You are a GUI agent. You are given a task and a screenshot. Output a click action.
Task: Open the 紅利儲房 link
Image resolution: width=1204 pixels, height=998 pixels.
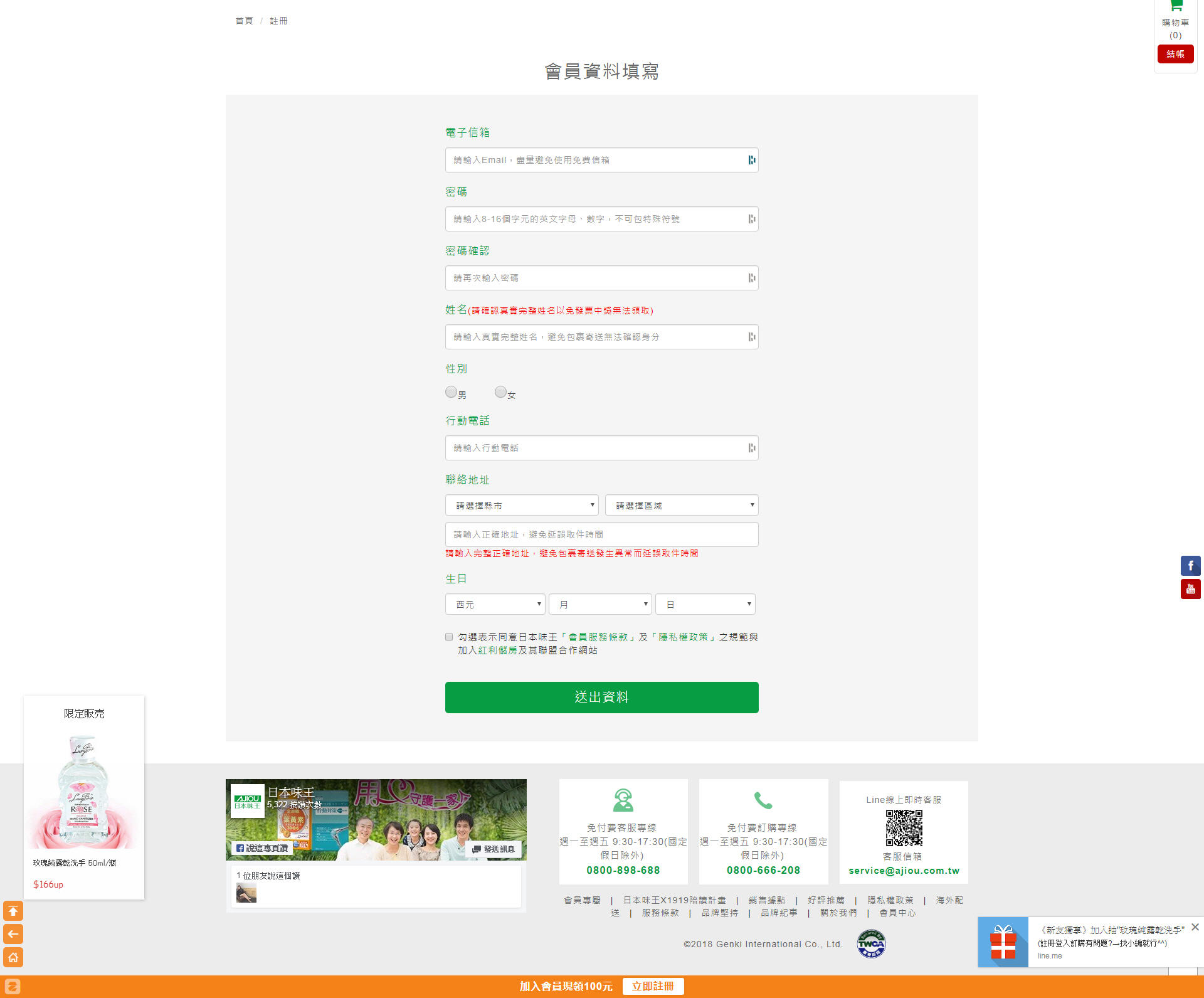(x=498, y=650)
